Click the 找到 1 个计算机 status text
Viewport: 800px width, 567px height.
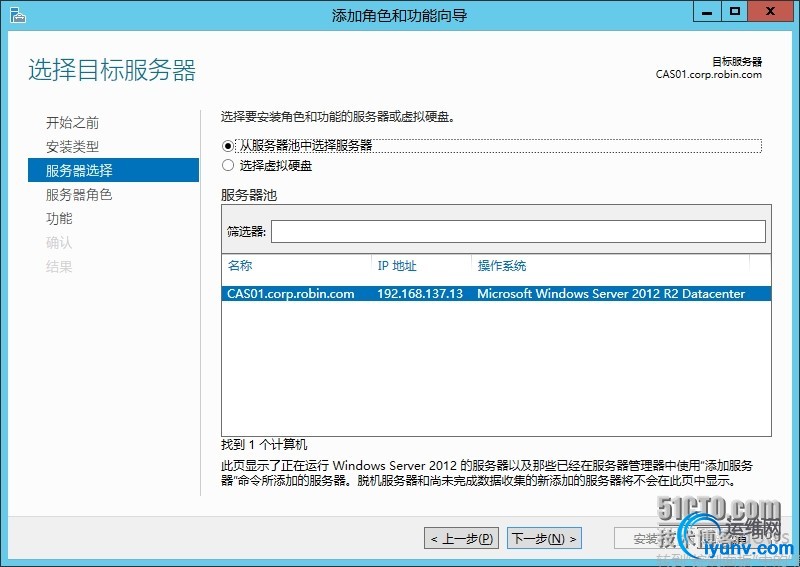[x=264, y=445]
